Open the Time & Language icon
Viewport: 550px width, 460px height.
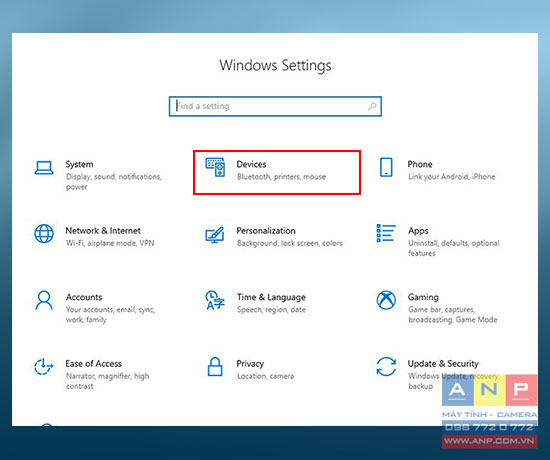click(215, 300)
